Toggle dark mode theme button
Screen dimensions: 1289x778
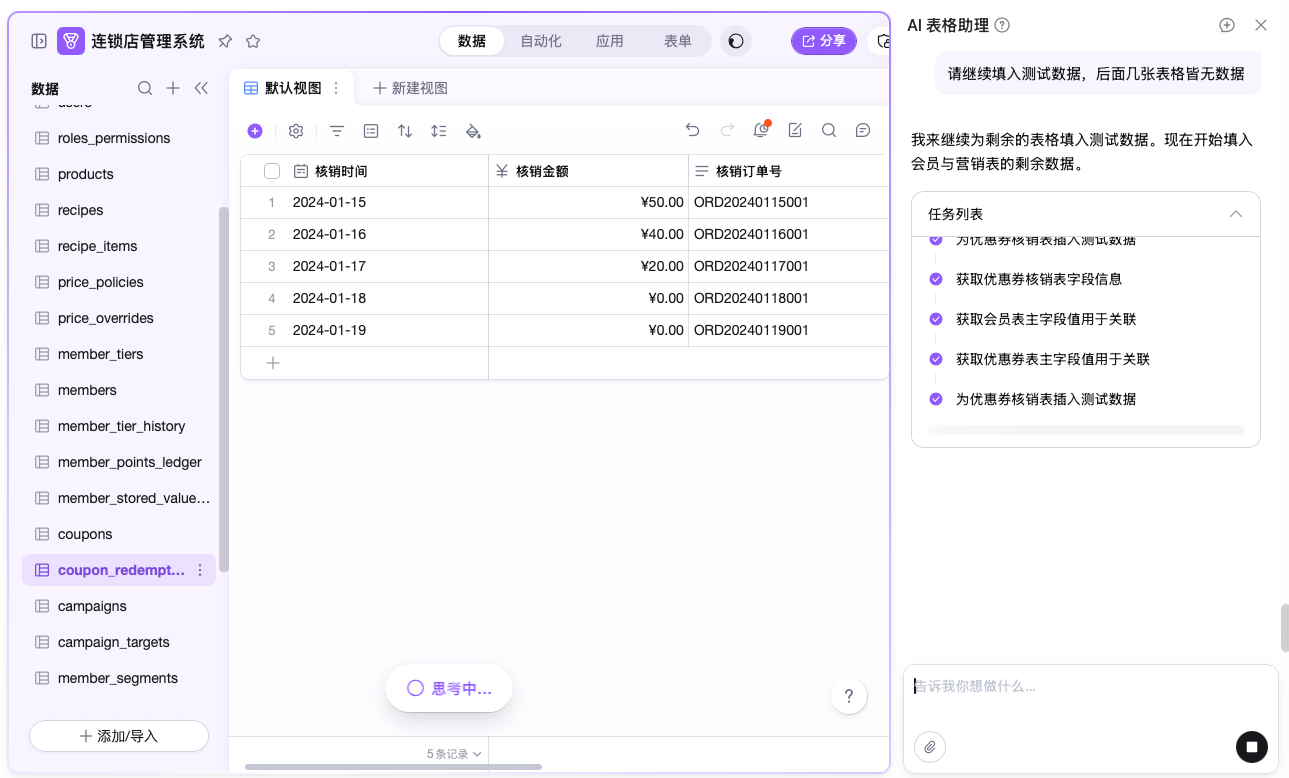(x=736, y=41)
